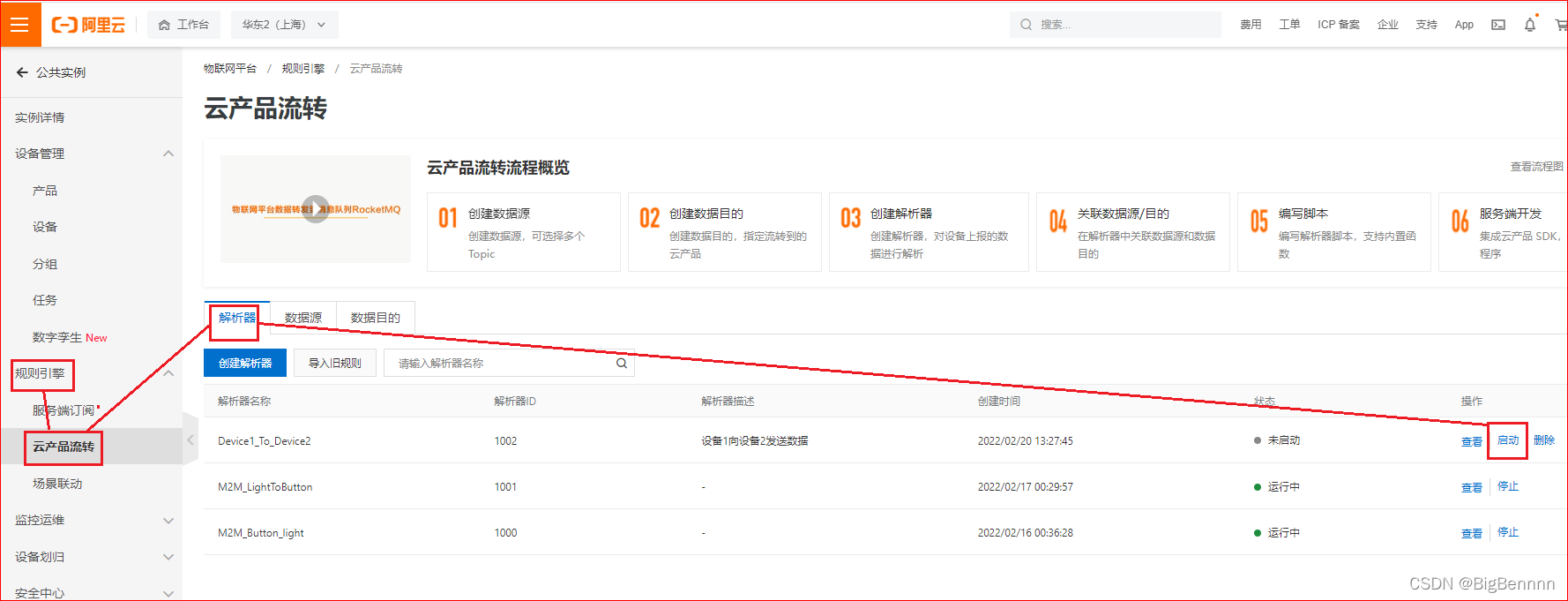The width and height of the screenshot is (1568, 601).
Task: Focus the top search box
Action: tap(1115, 25)
